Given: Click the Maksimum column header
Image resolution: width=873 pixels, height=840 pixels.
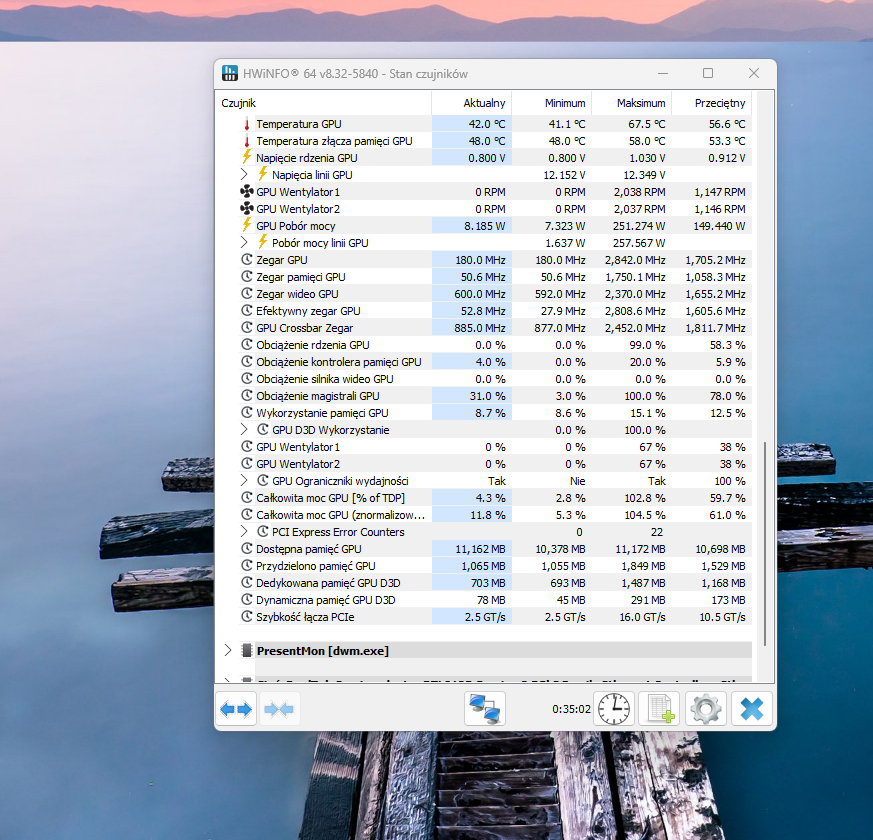Looking at the screenshot, I should [x=640, y=103].
